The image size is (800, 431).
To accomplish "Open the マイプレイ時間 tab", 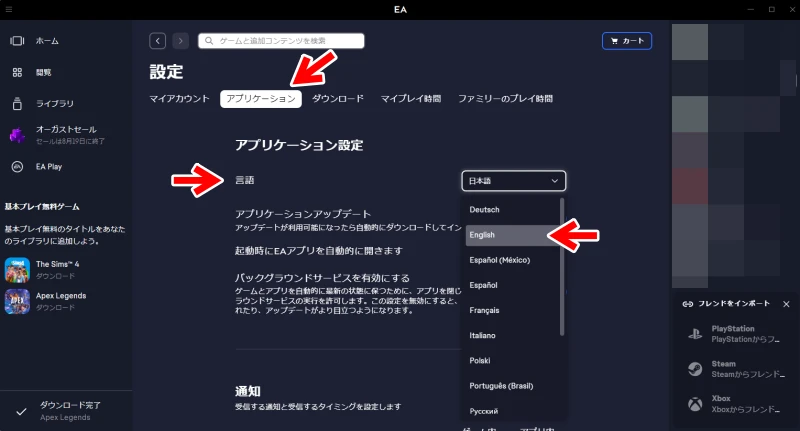I will (411, 99).
